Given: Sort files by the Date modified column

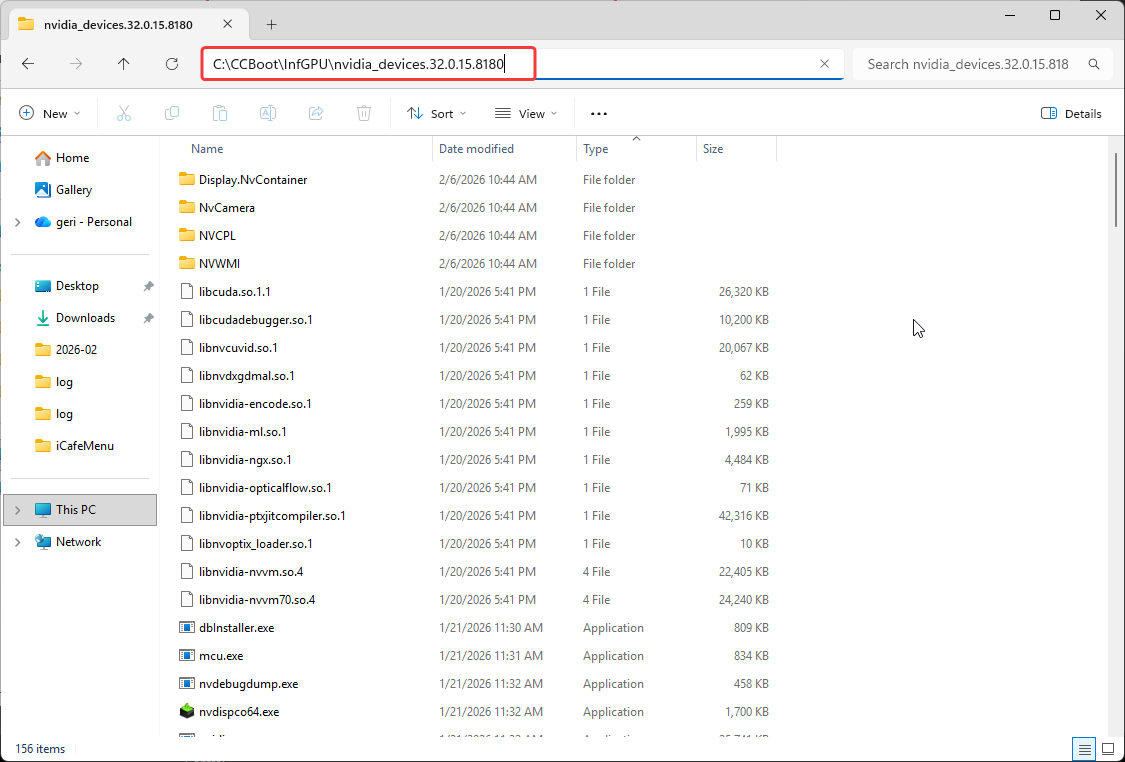Looking at the screenshot, I should (476, 149).
